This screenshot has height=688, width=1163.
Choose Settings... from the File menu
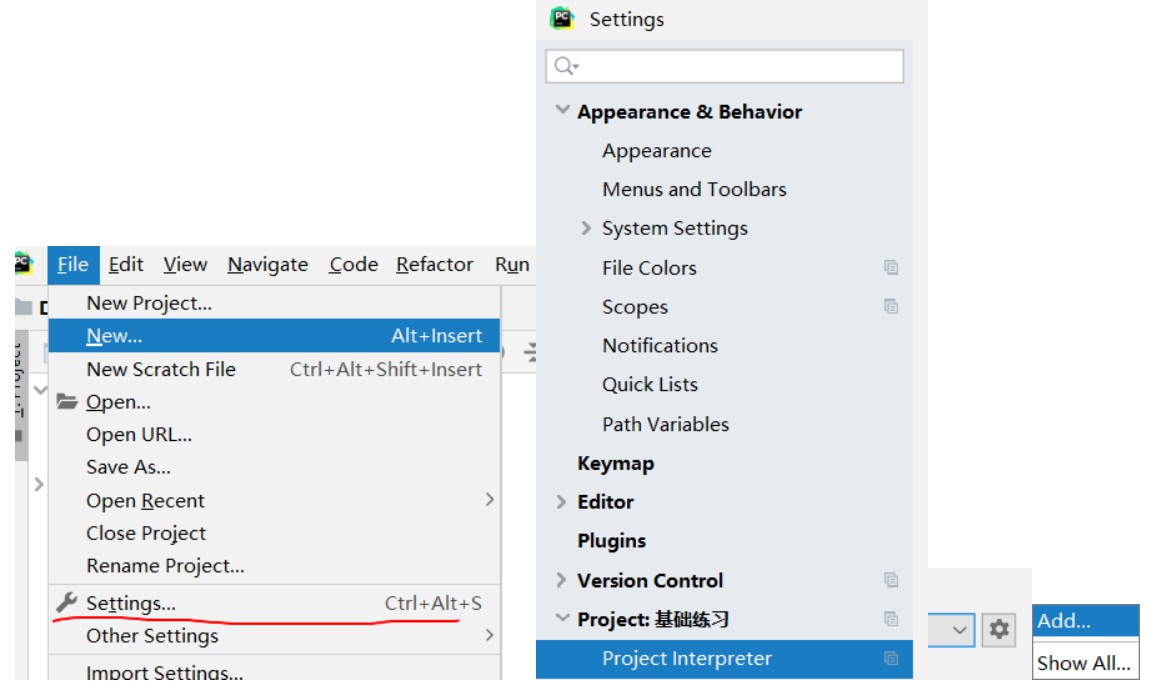click(131, 603)
